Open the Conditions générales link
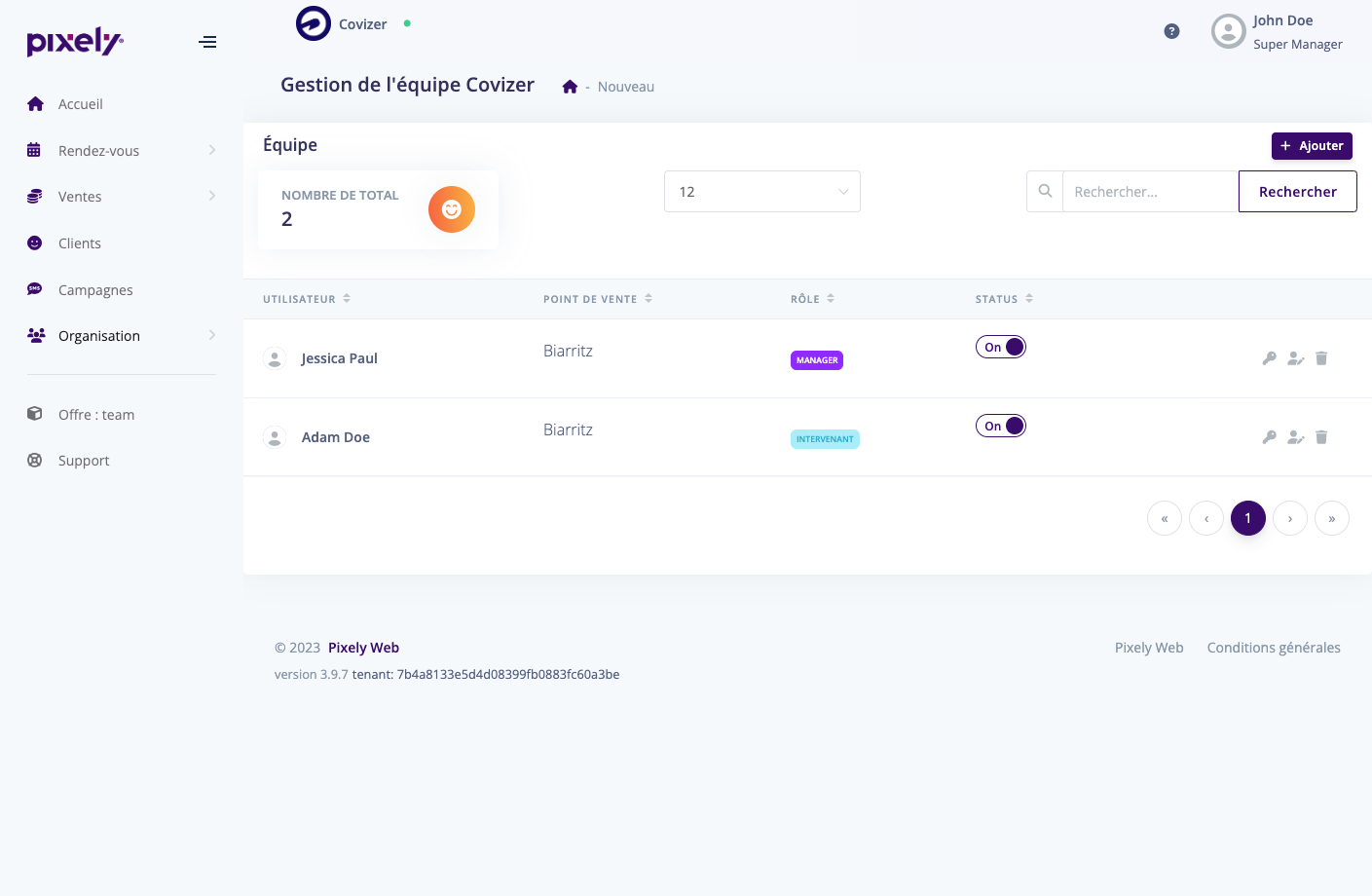The image size is (1372, 896). [x=1274, y=648]
